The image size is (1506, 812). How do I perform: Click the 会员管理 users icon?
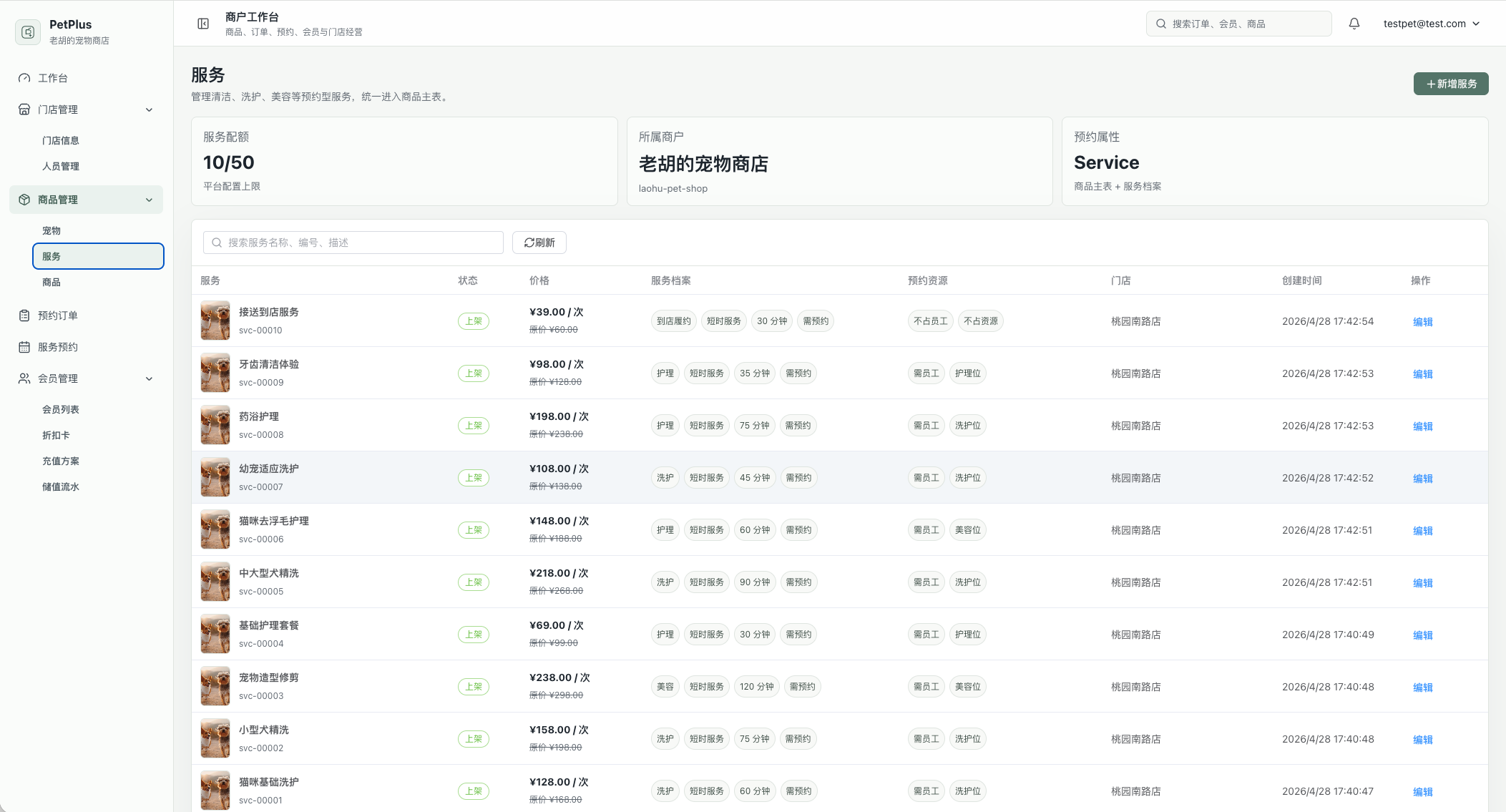point(24,378)
